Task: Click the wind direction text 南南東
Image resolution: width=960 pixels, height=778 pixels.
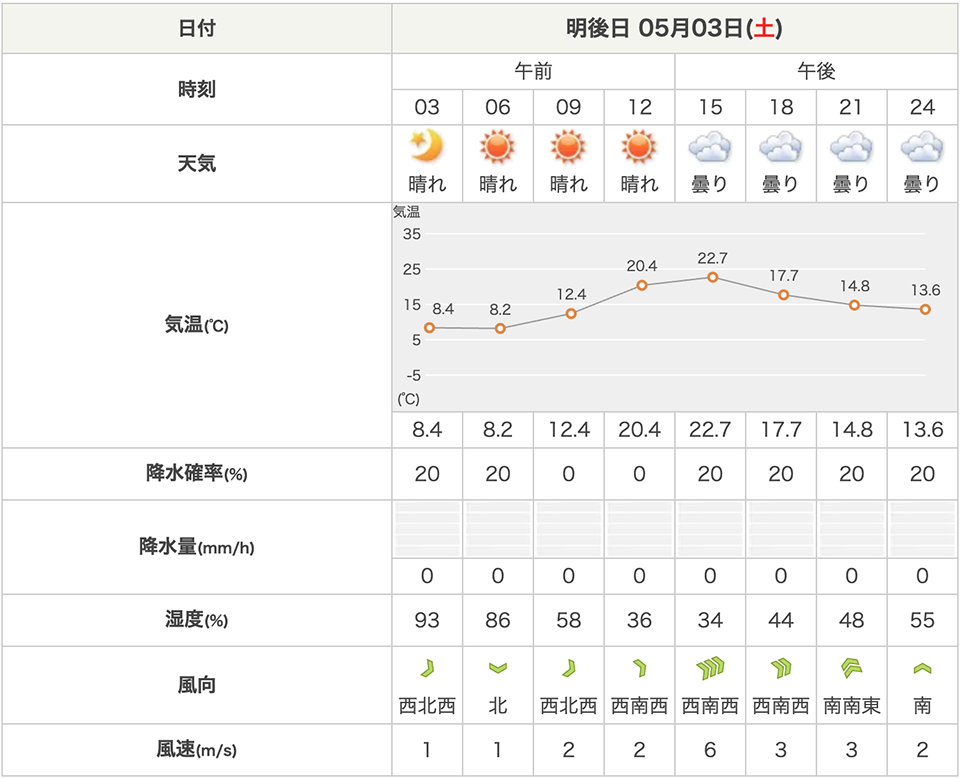Action: (x=852, y=706)
